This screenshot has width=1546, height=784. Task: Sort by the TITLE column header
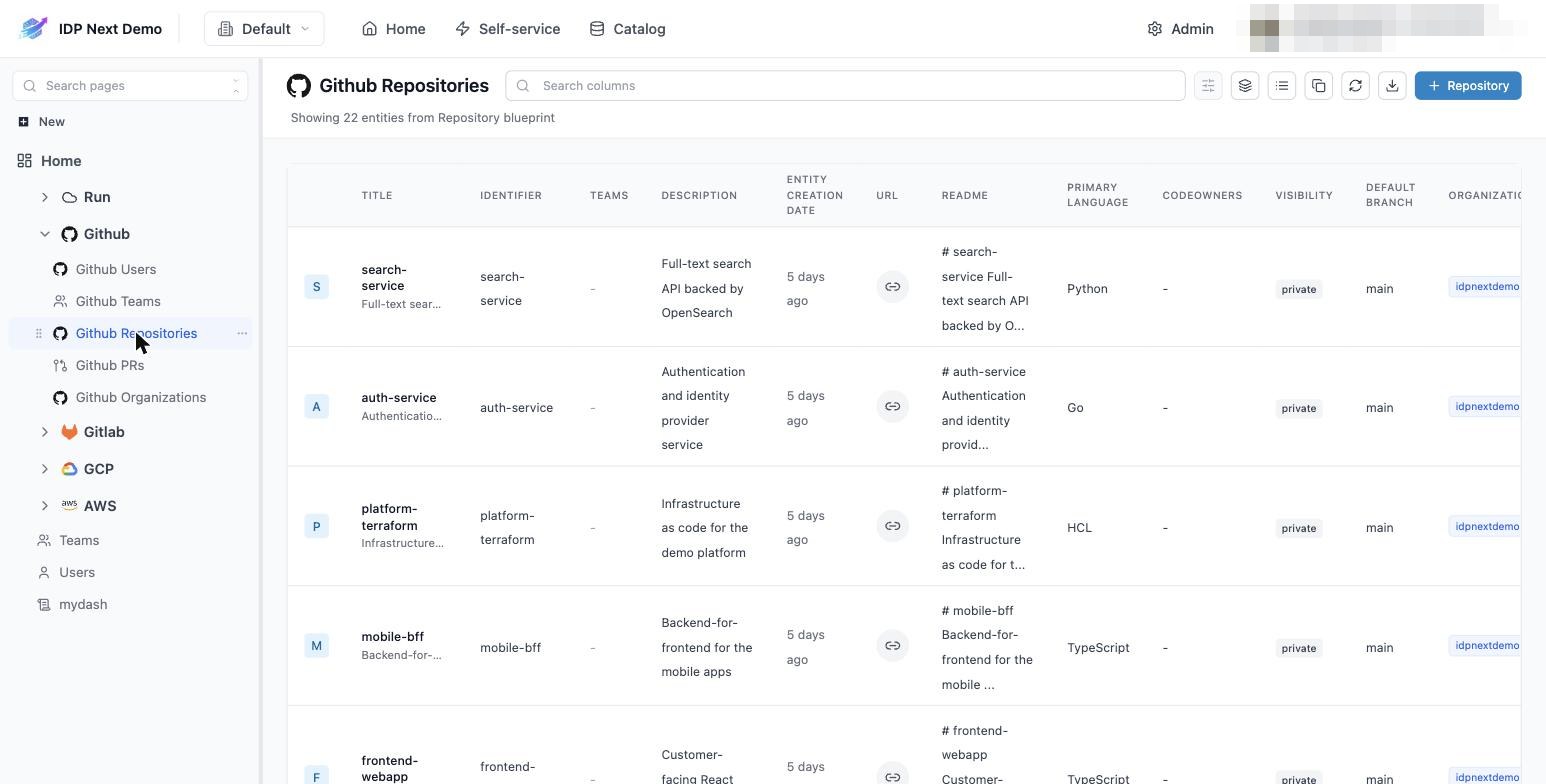point(377,196)
